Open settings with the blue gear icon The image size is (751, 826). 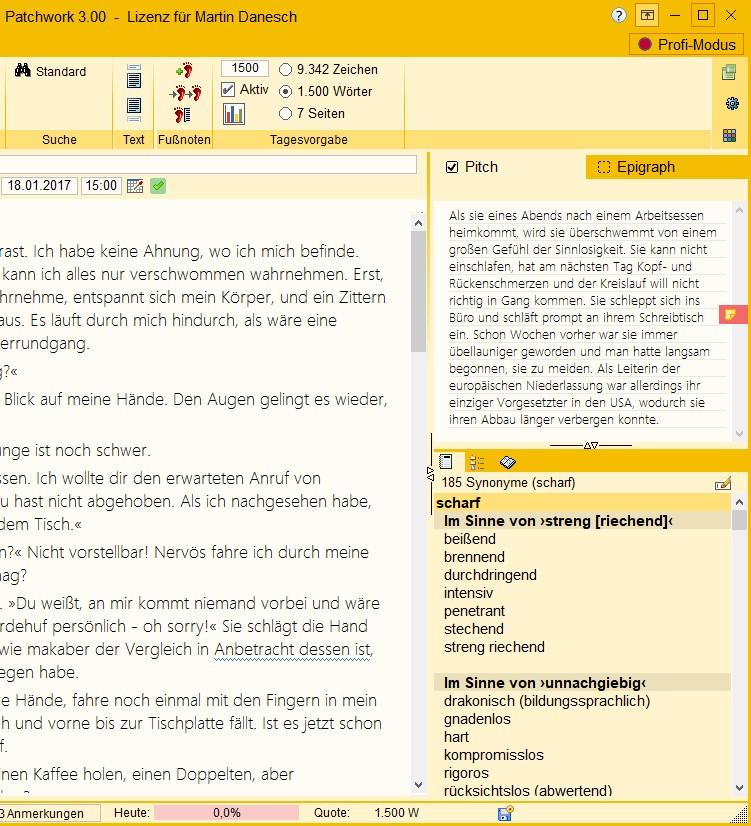(x=732, y=103)
